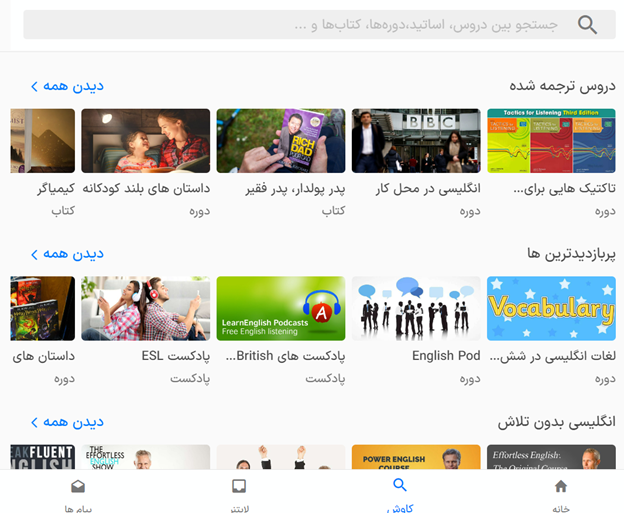
Task: Click title تاکتیک هایی برای...
Action: click(564, 189)
